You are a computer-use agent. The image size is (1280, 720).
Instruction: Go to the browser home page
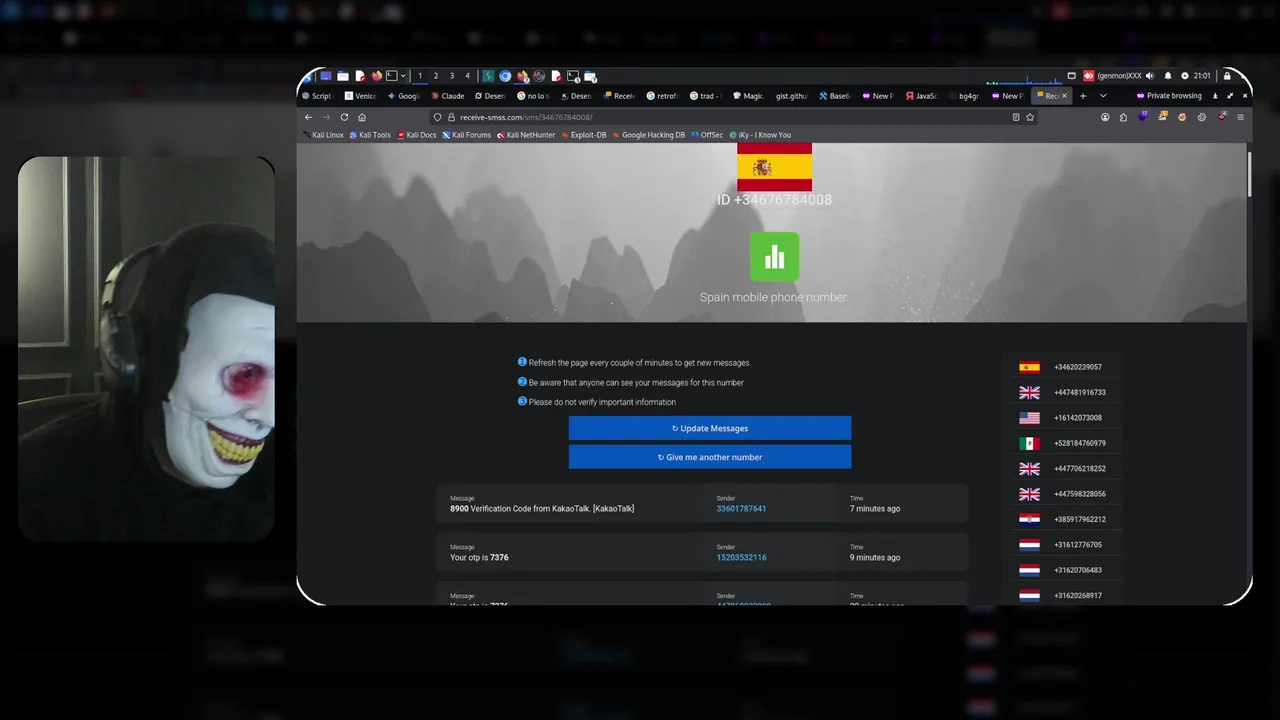(x=362, y=117)
